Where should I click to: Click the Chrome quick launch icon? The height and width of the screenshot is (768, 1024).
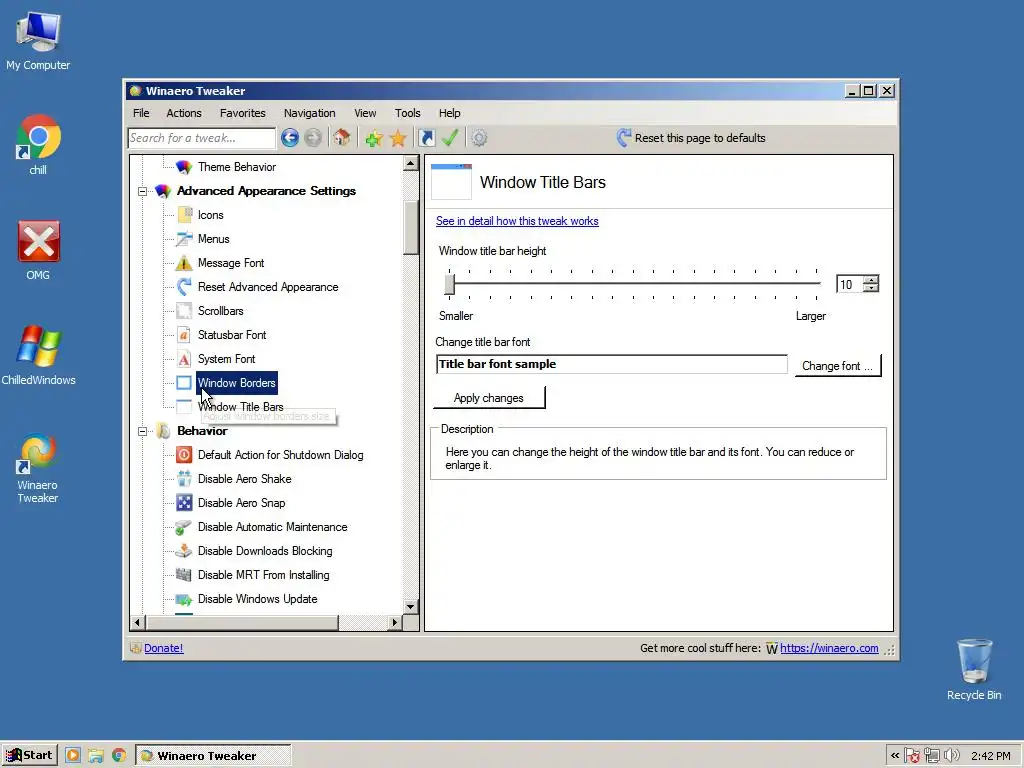(119, 756)
